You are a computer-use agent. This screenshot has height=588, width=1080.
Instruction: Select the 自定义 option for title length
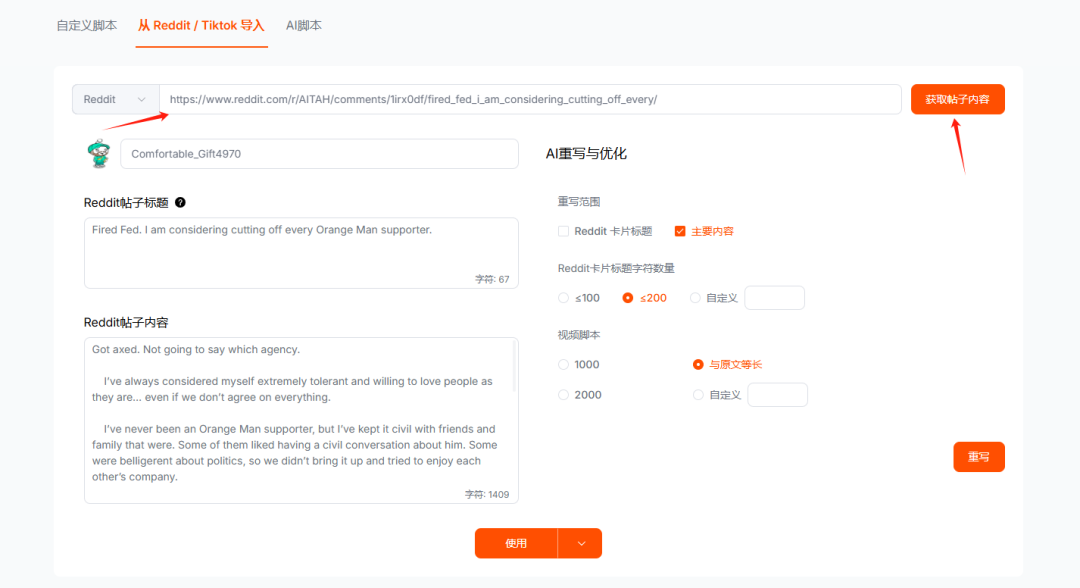click(x=697, y=297)
